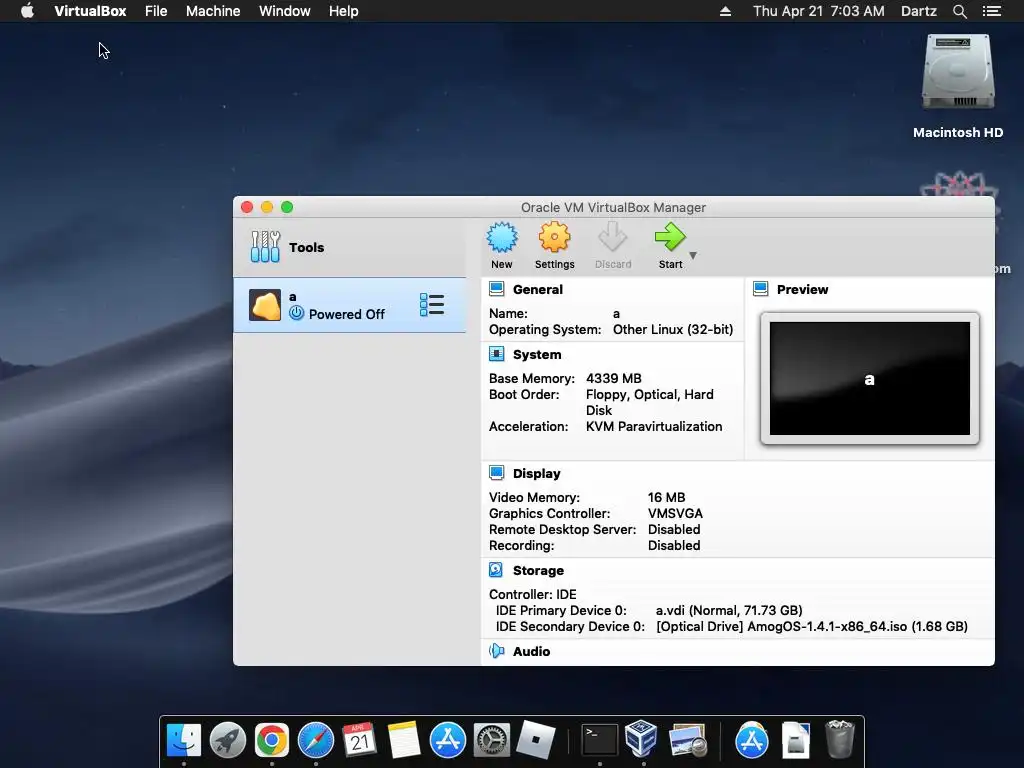Click the Other Linux (32-bit) value
The height and width of the screenshot is (768, 1024).
(673, 329)
